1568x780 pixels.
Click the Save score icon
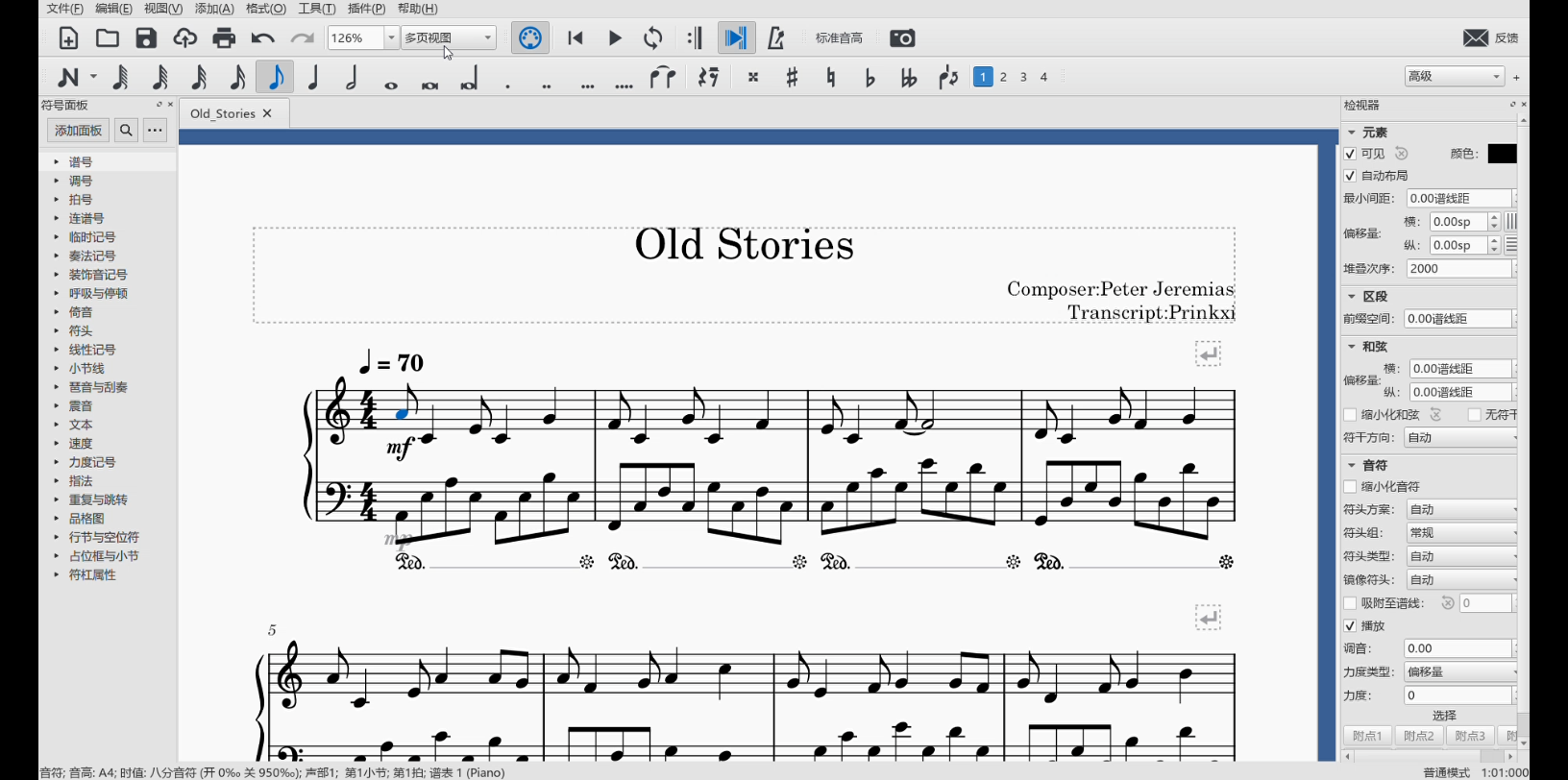[x=146, y=38]
